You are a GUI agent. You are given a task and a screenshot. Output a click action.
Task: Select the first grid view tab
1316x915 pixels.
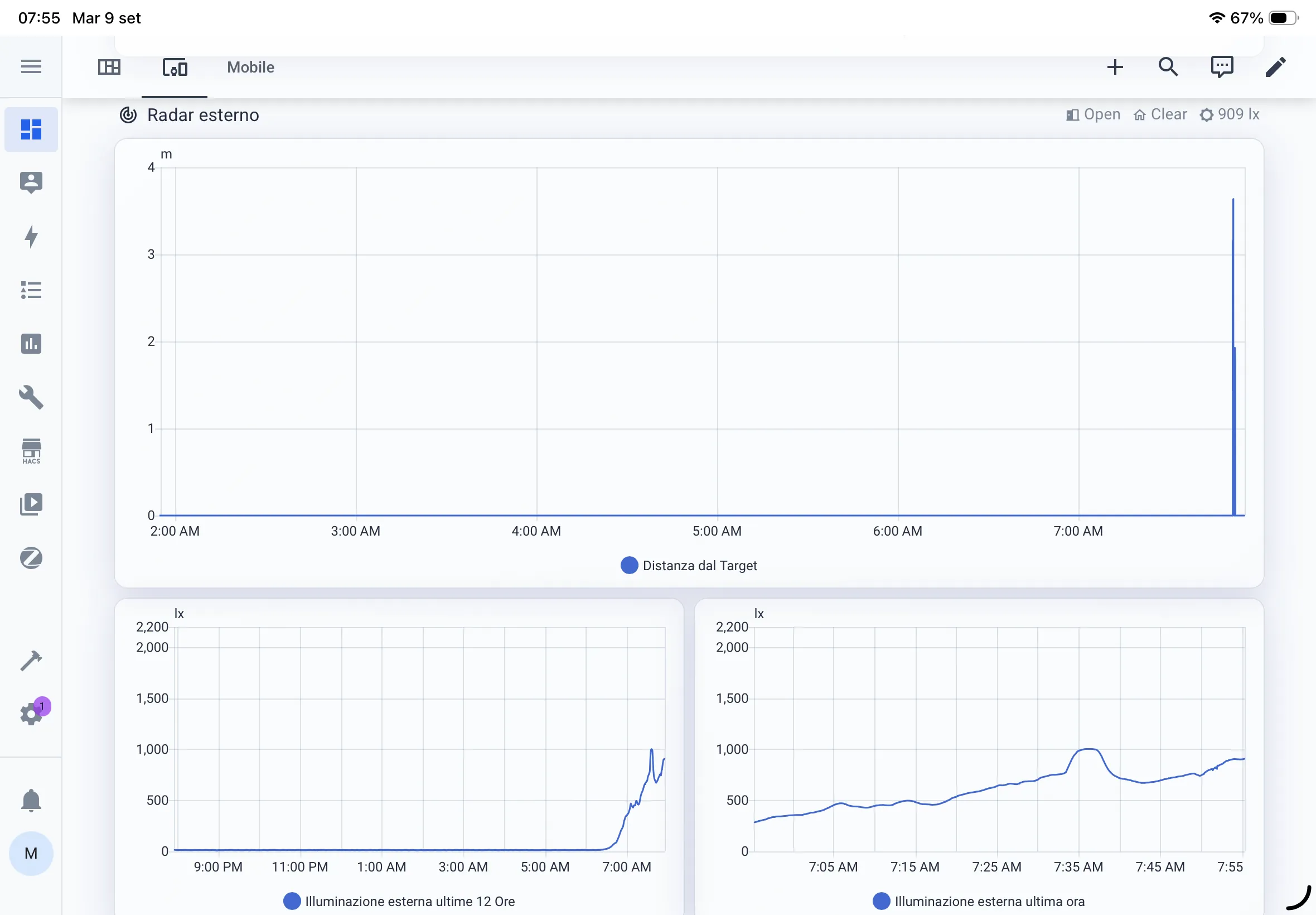click(109, 67)
